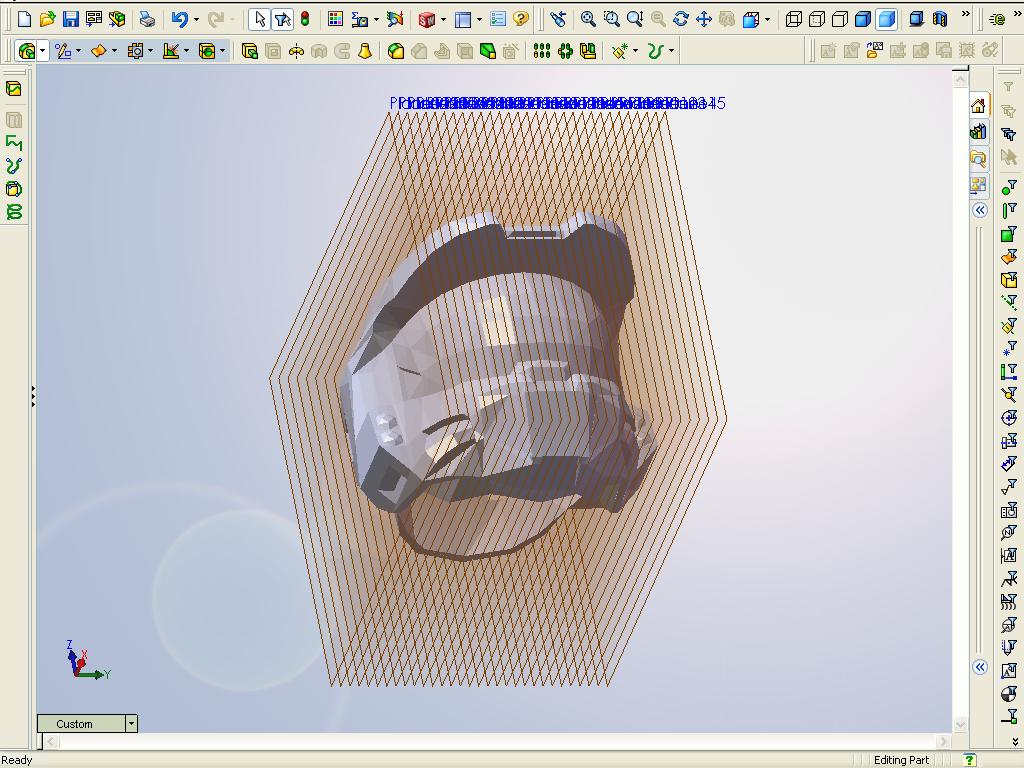Switch display to Hidden Lines Removed

click(840, 19)
